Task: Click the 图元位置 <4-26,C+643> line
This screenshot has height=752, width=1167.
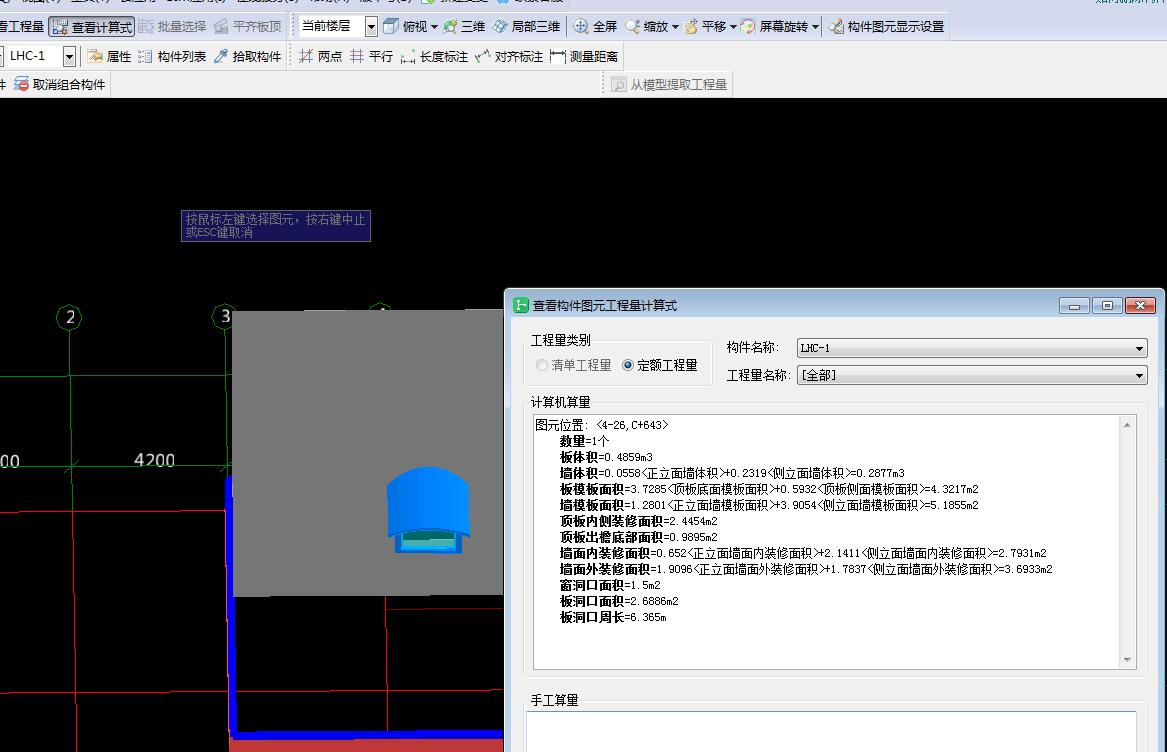Action: pos(601,425)
